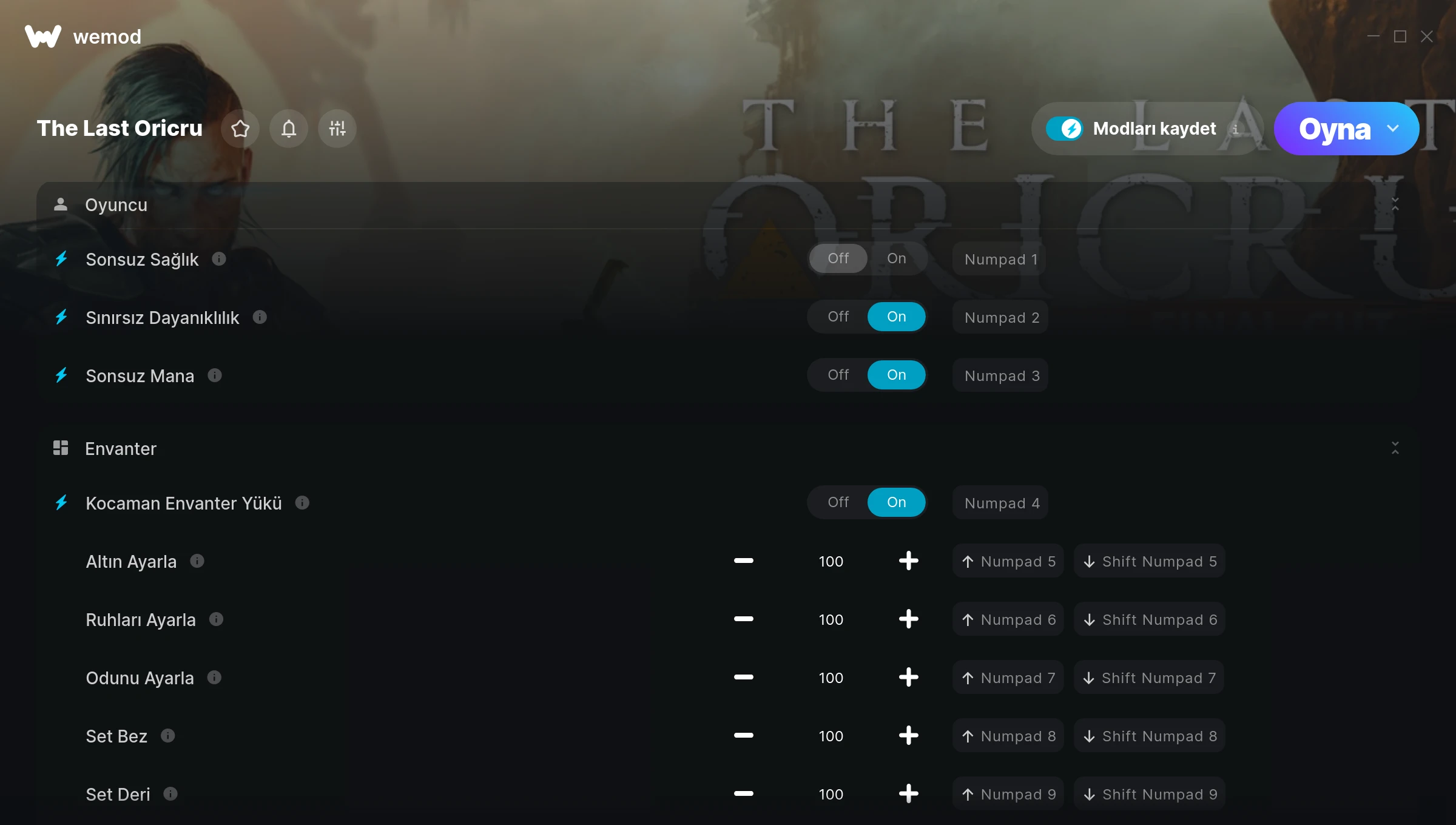1456x825 pixels.
Task: Click the Odunu Ayarla value field
Action: click(831, 678)
